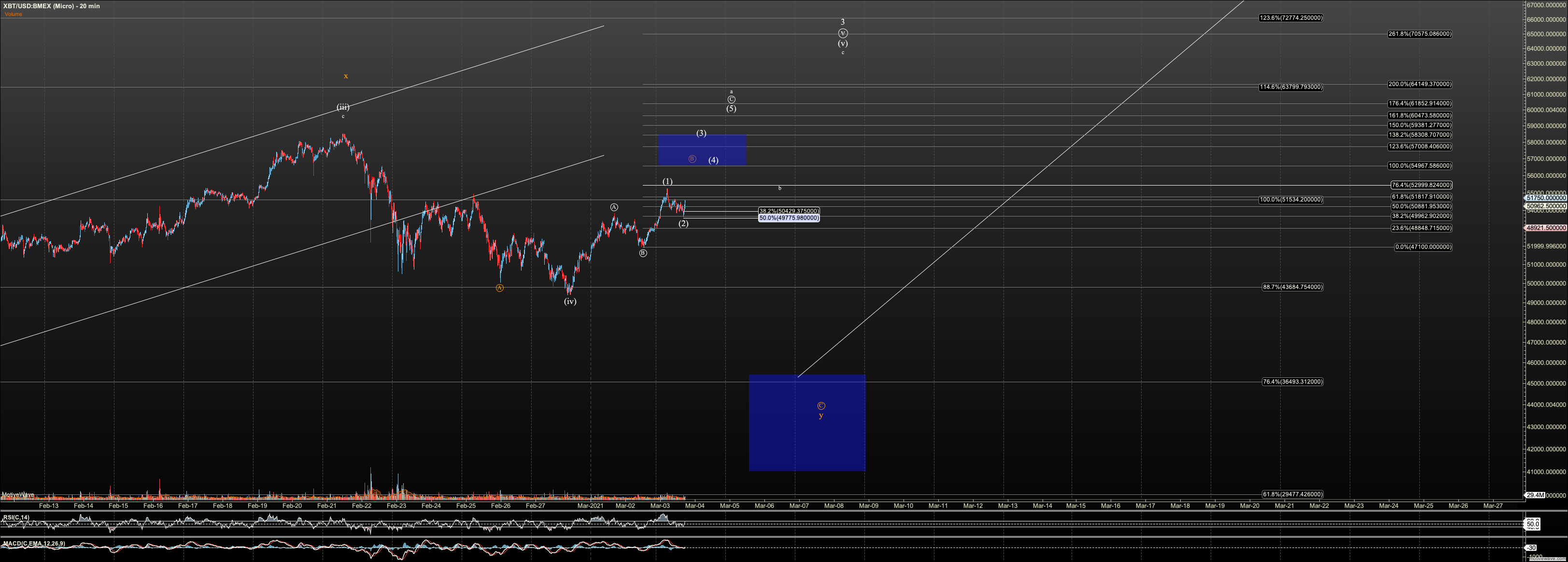Image resolution: width=1568 pixels, height=562 pixels.
Task: Click the small 38.2%(50429.375000) label
Action: pos(789,211)
